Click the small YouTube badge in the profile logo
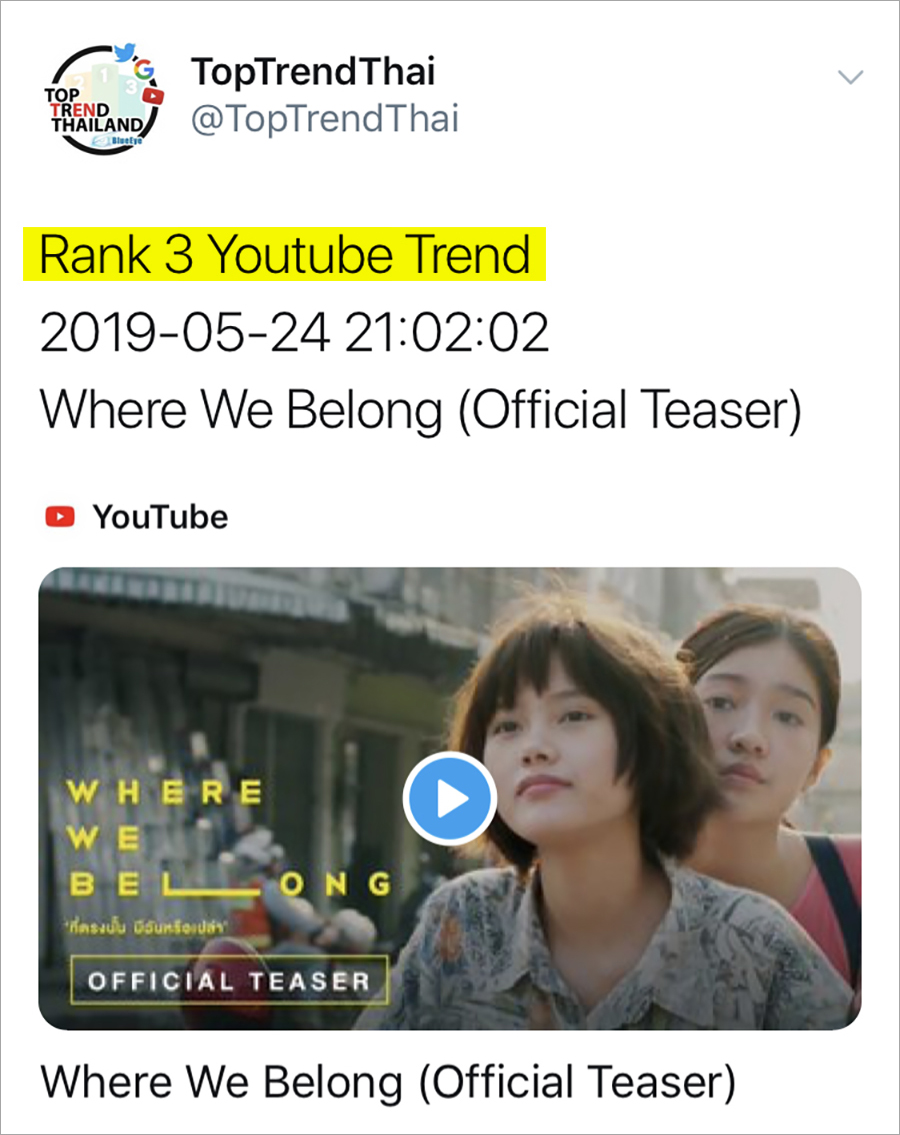 click(153, 96)
